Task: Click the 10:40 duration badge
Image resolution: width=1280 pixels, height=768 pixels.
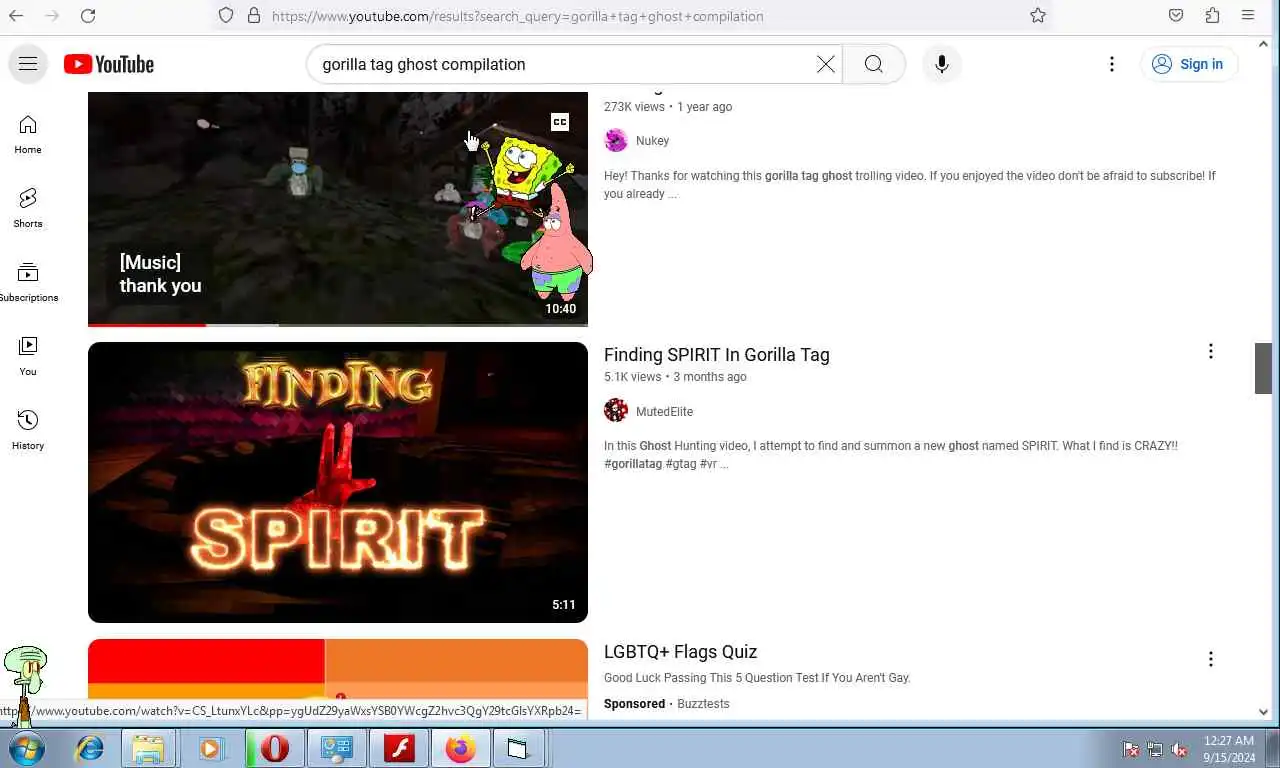Action: [560, 309]
